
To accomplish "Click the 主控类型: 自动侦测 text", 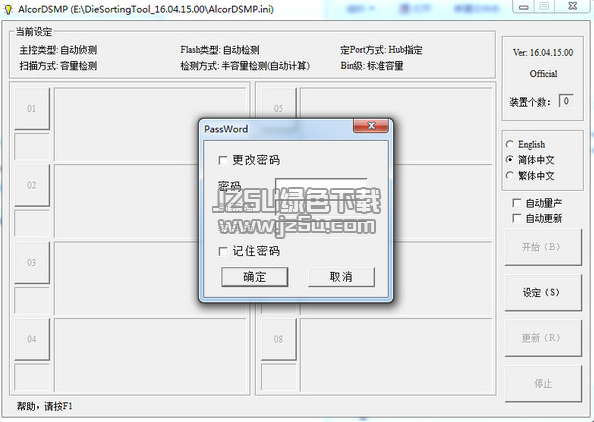I will tap(58, 50).
